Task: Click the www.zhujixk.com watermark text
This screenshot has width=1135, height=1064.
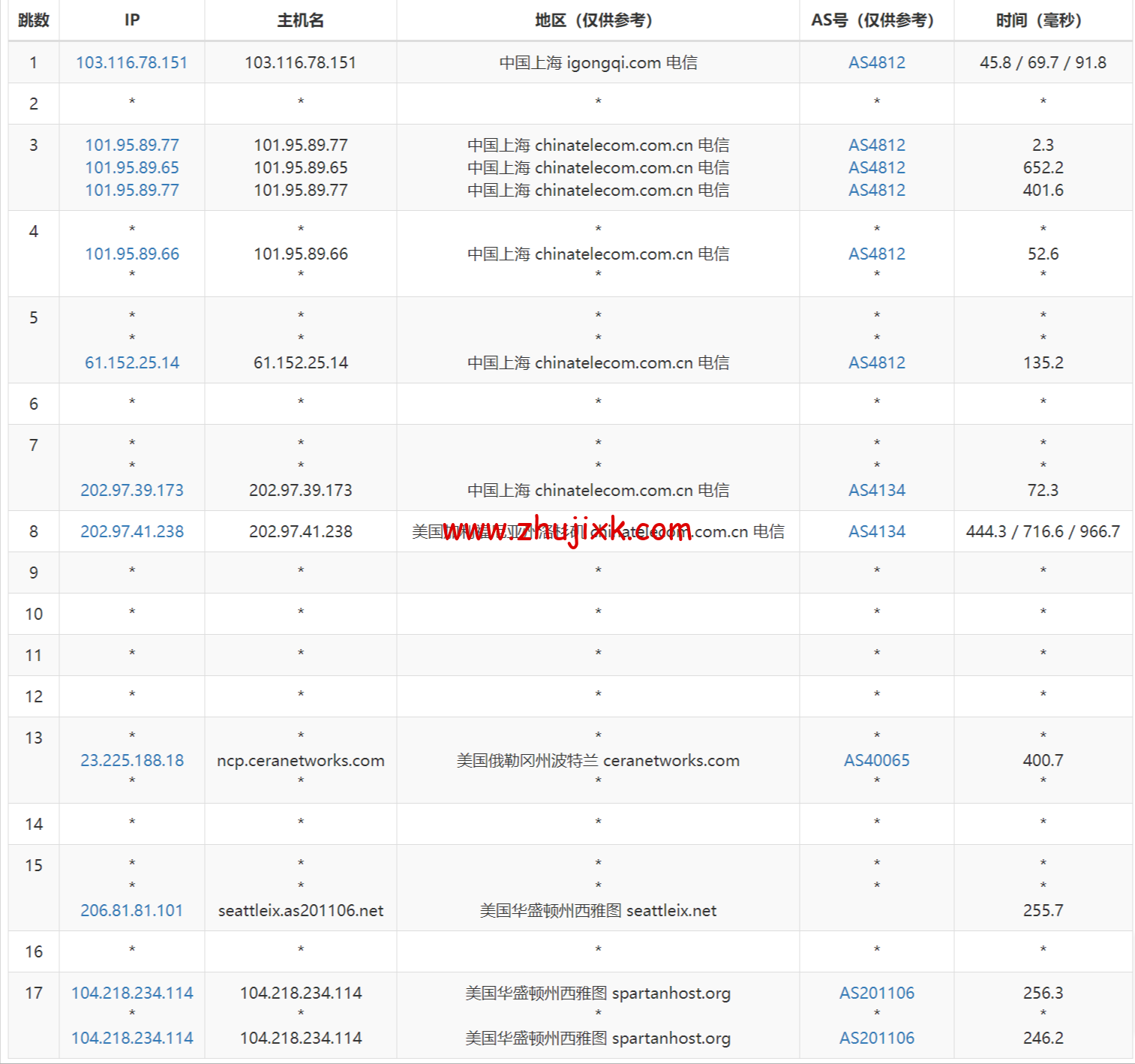Action: [x=568, y=530]
